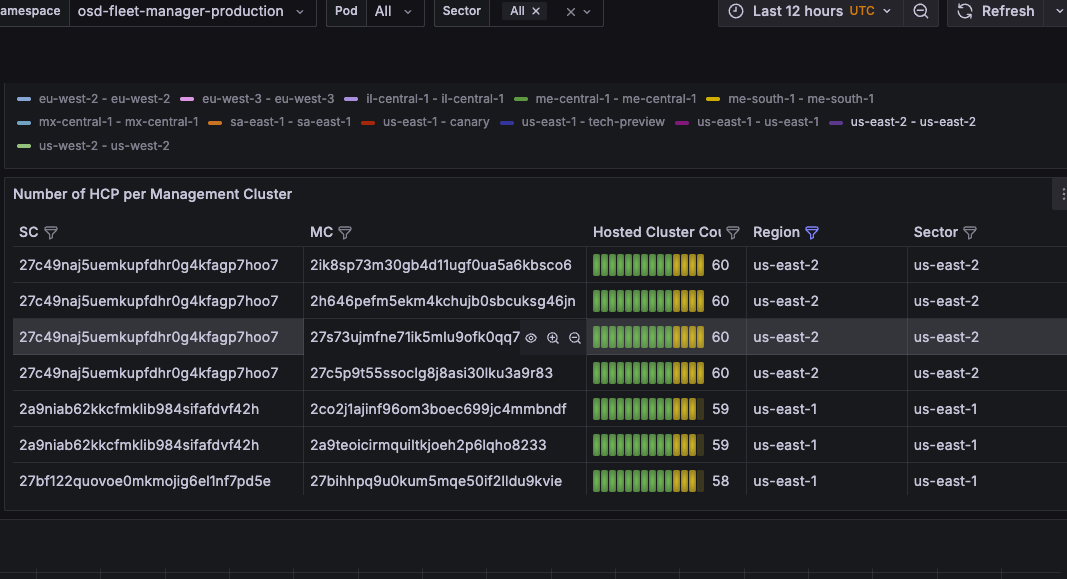This screenshot has width=1067, height=579.
Task: Zoom out the time range
Action: (921, 11)
